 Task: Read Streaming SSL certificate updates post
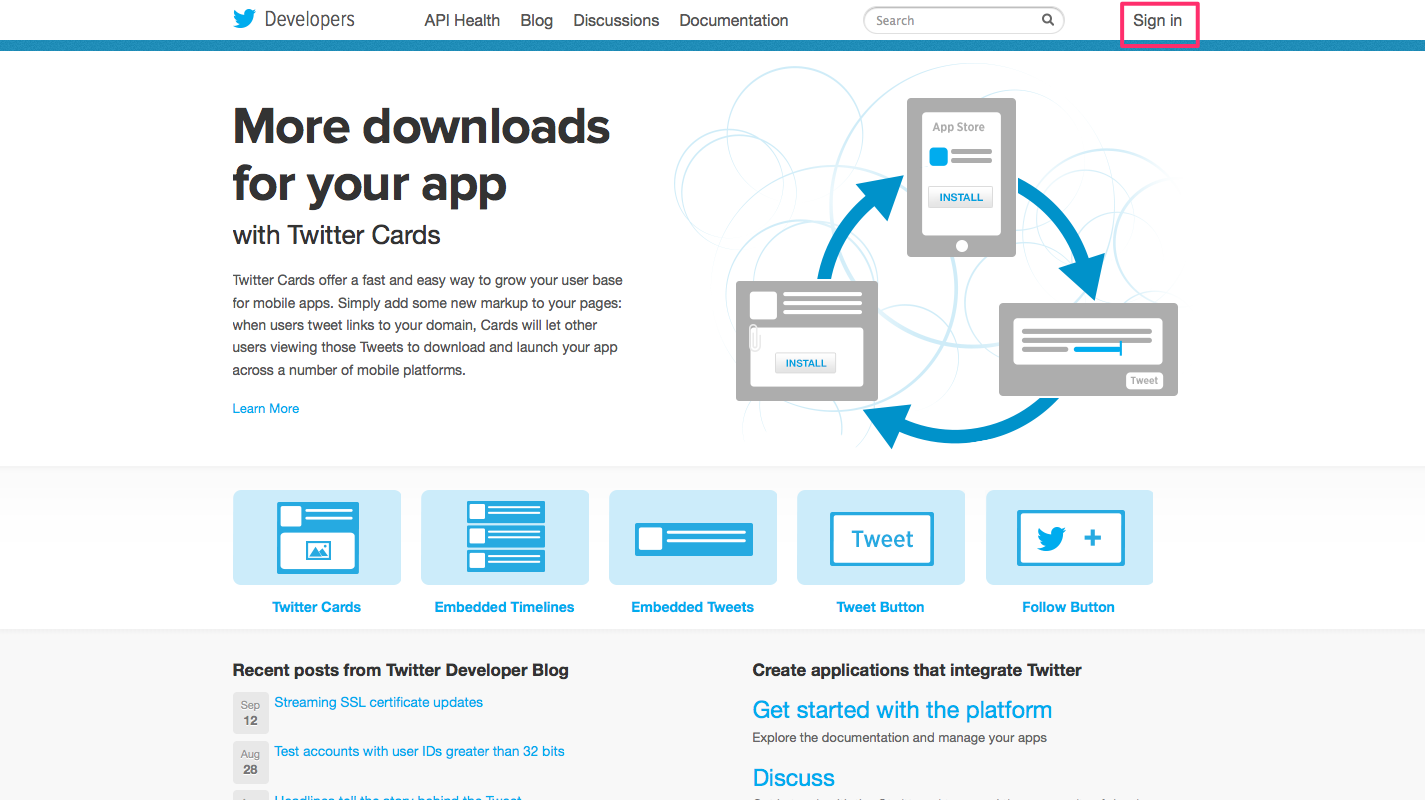click(x=379, y=703)
